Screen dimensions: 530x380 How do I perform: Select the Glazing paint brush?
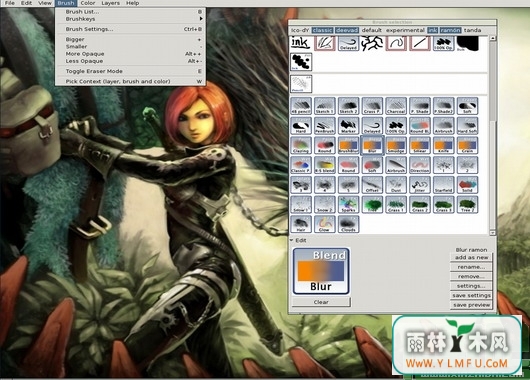pyautogui.click(x=301, y=145)
